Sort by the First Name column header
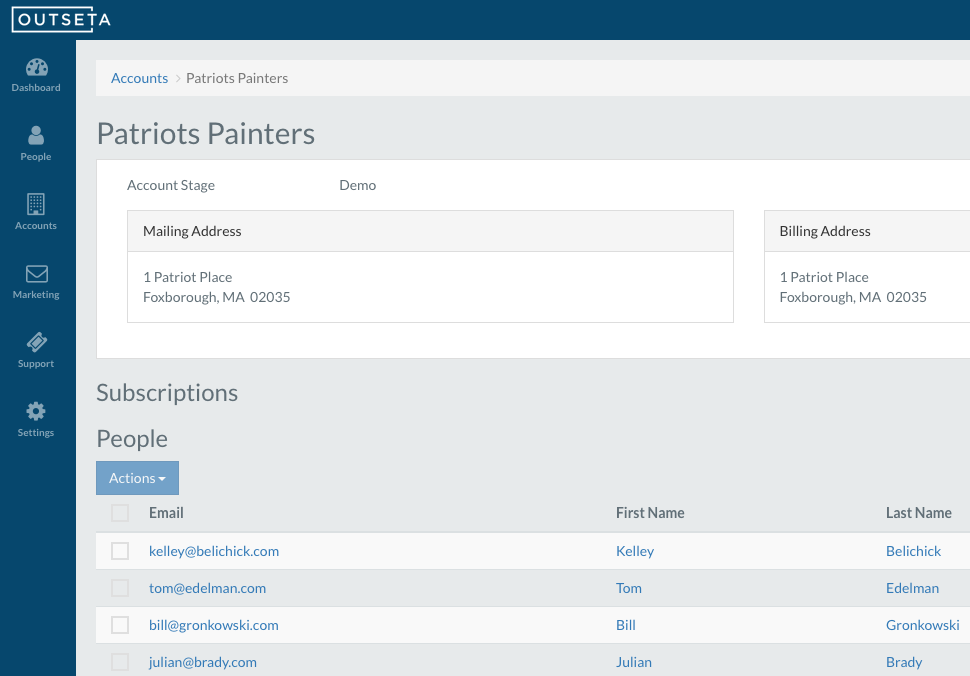This screenshot has height=676, width=970. point(650,513)
